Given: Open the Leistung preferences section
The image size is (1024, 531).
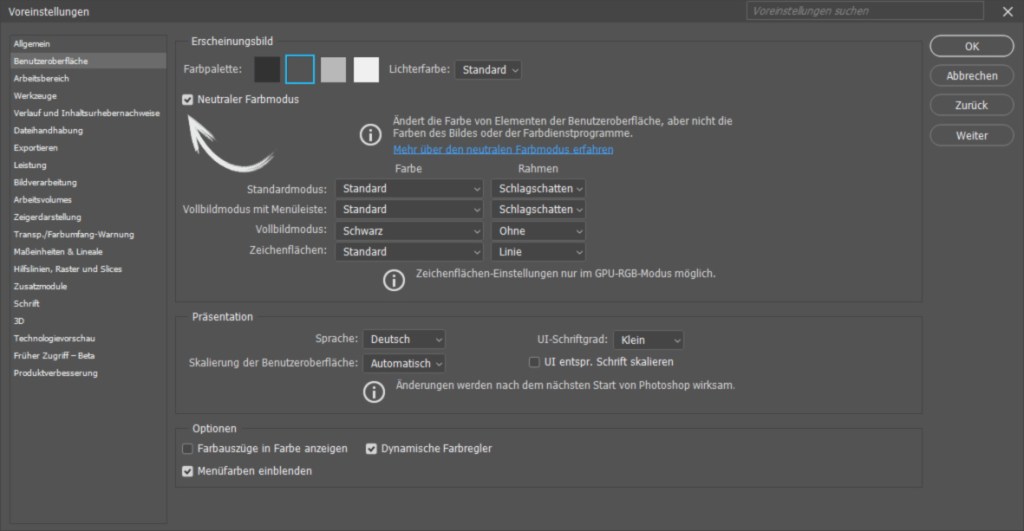Looking at the screenshot, I should click(x=30, y=165).
